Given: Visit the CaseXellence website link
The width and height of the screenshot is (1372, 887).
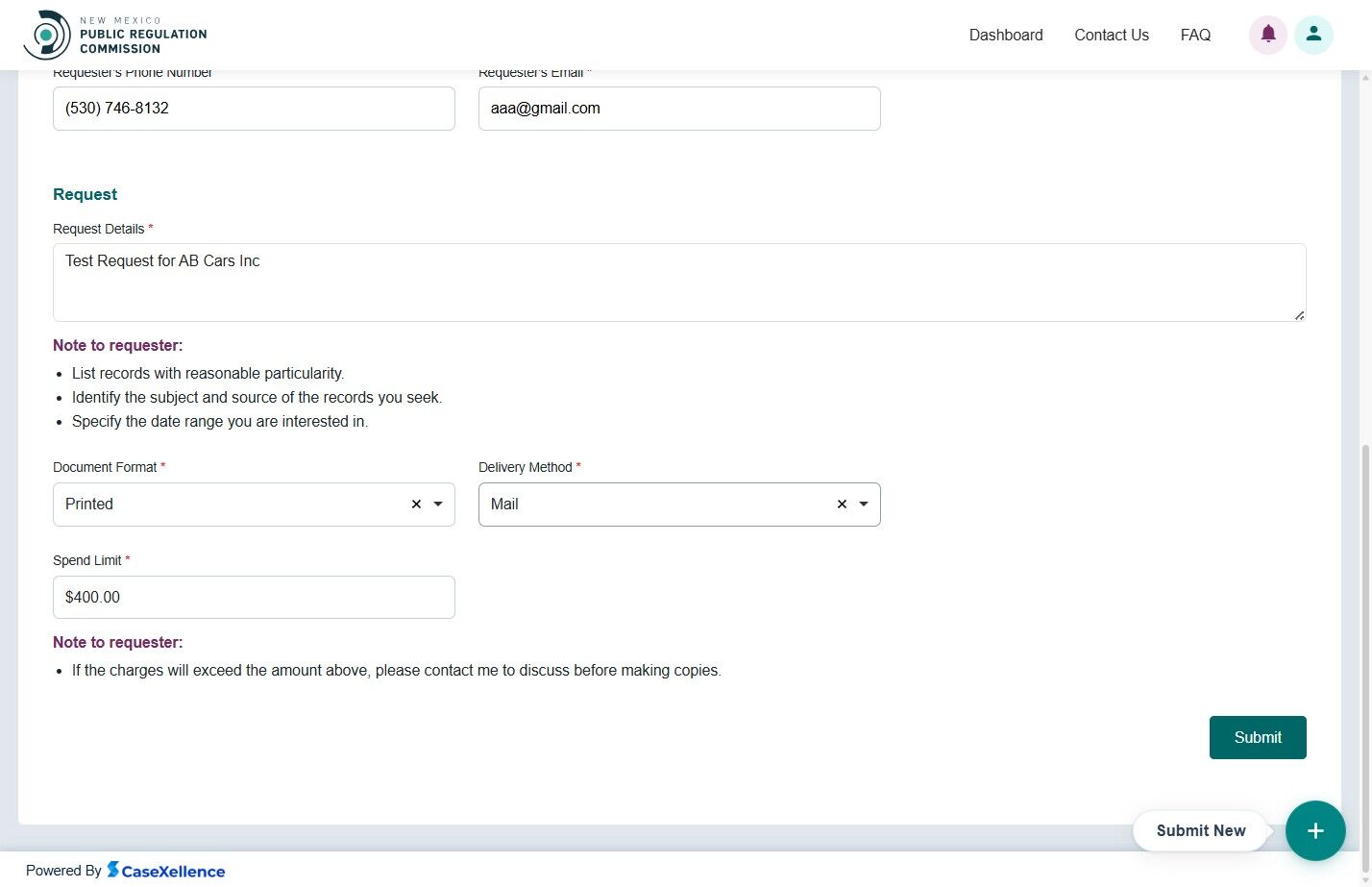Looking at the screenshot, I should coord(165,871).
